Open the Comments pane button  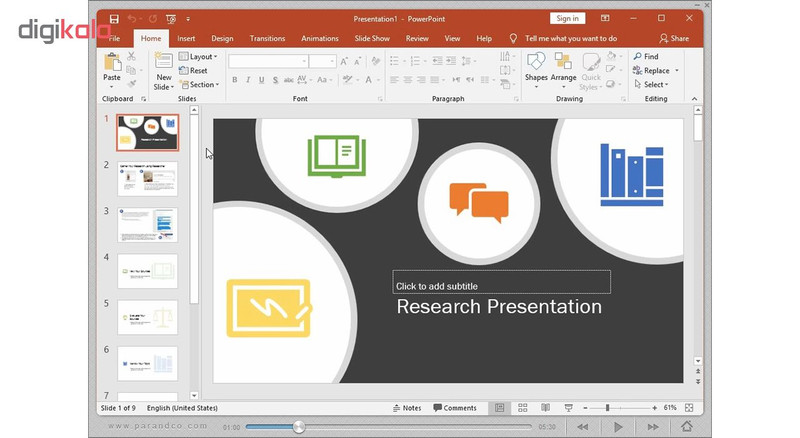455,408
